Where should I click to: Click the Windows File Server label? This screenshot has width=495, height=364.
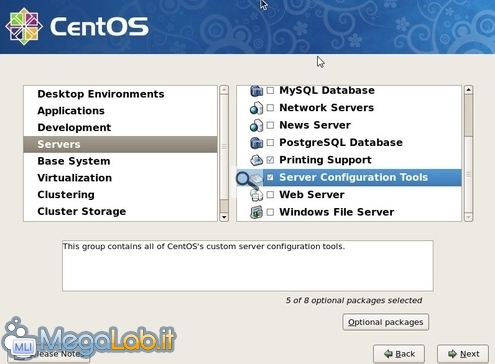pos(337,212)
